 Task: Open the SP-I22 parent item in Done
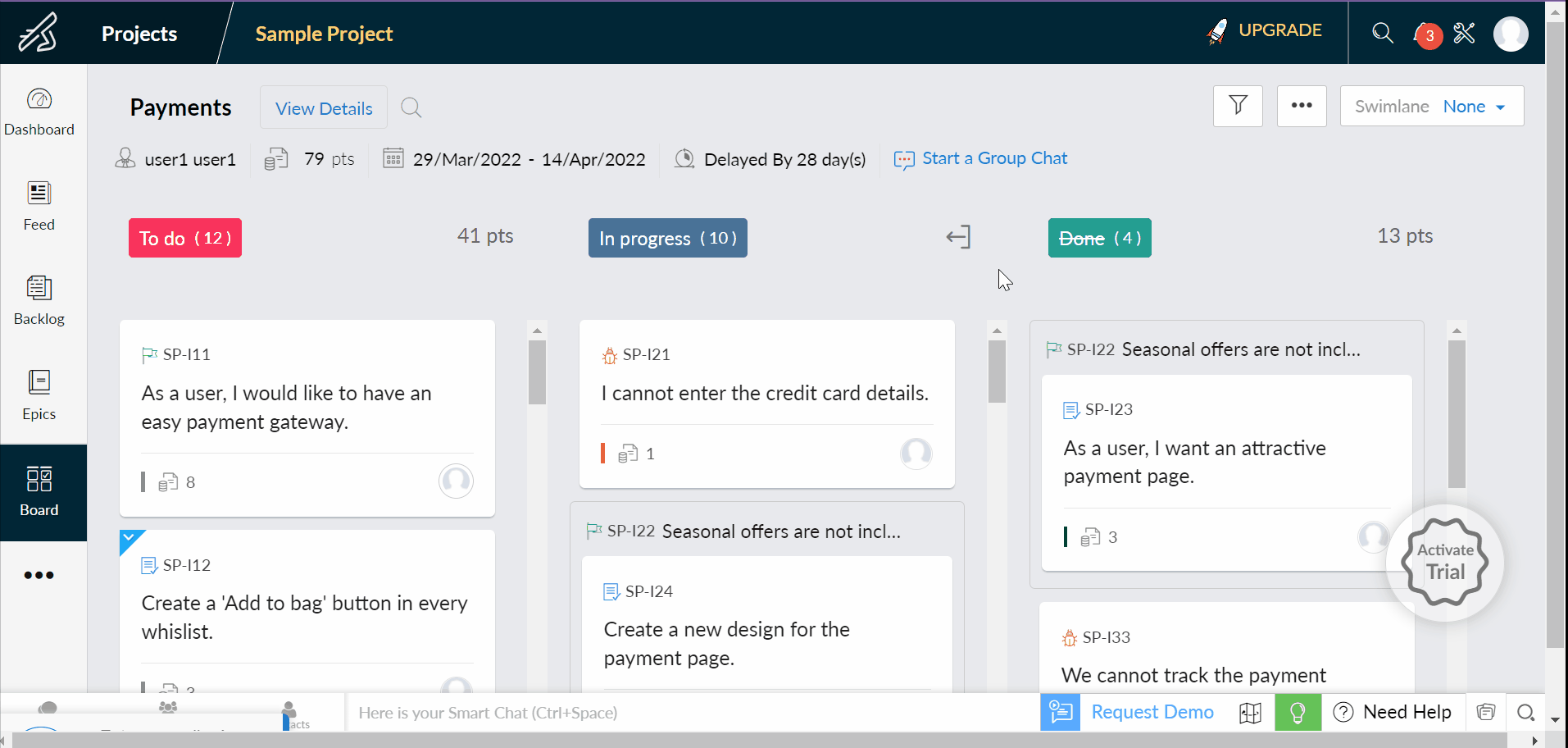[x=1204, y=349]
